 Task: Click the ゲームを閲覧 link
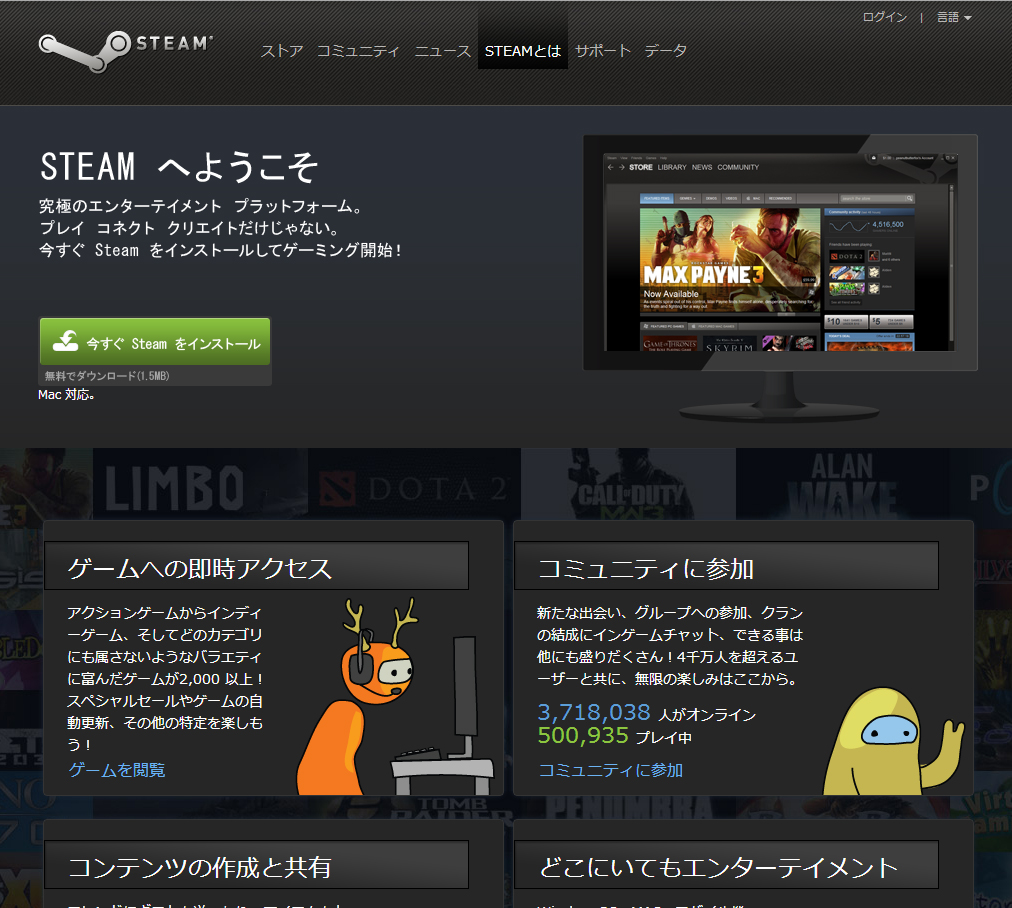point(117,770)
